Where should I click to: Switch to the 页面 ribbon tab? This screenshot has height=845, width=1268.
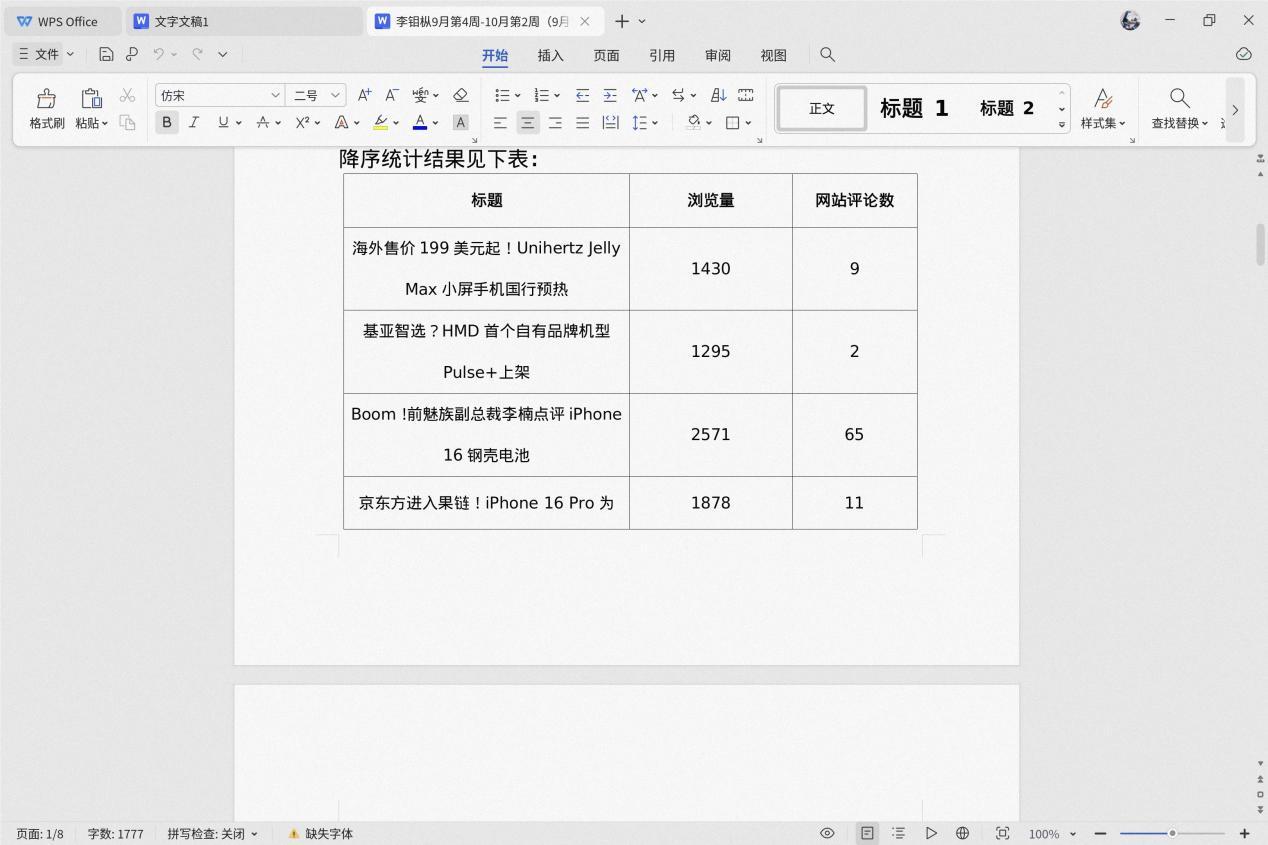click(606, 55)
